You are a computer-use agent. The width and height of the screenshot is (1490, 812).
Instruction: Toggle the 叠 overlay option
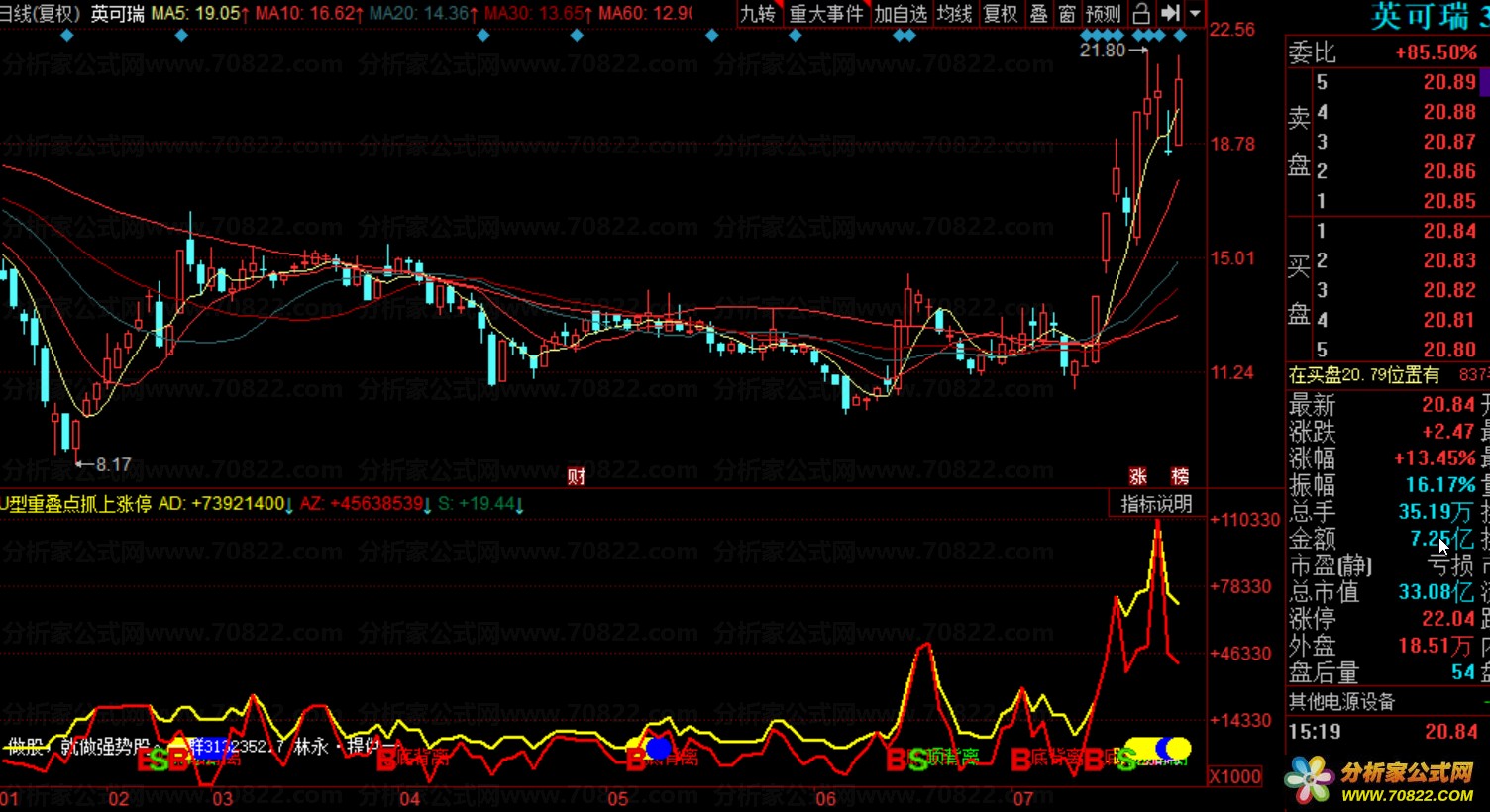click(1038, 14)
